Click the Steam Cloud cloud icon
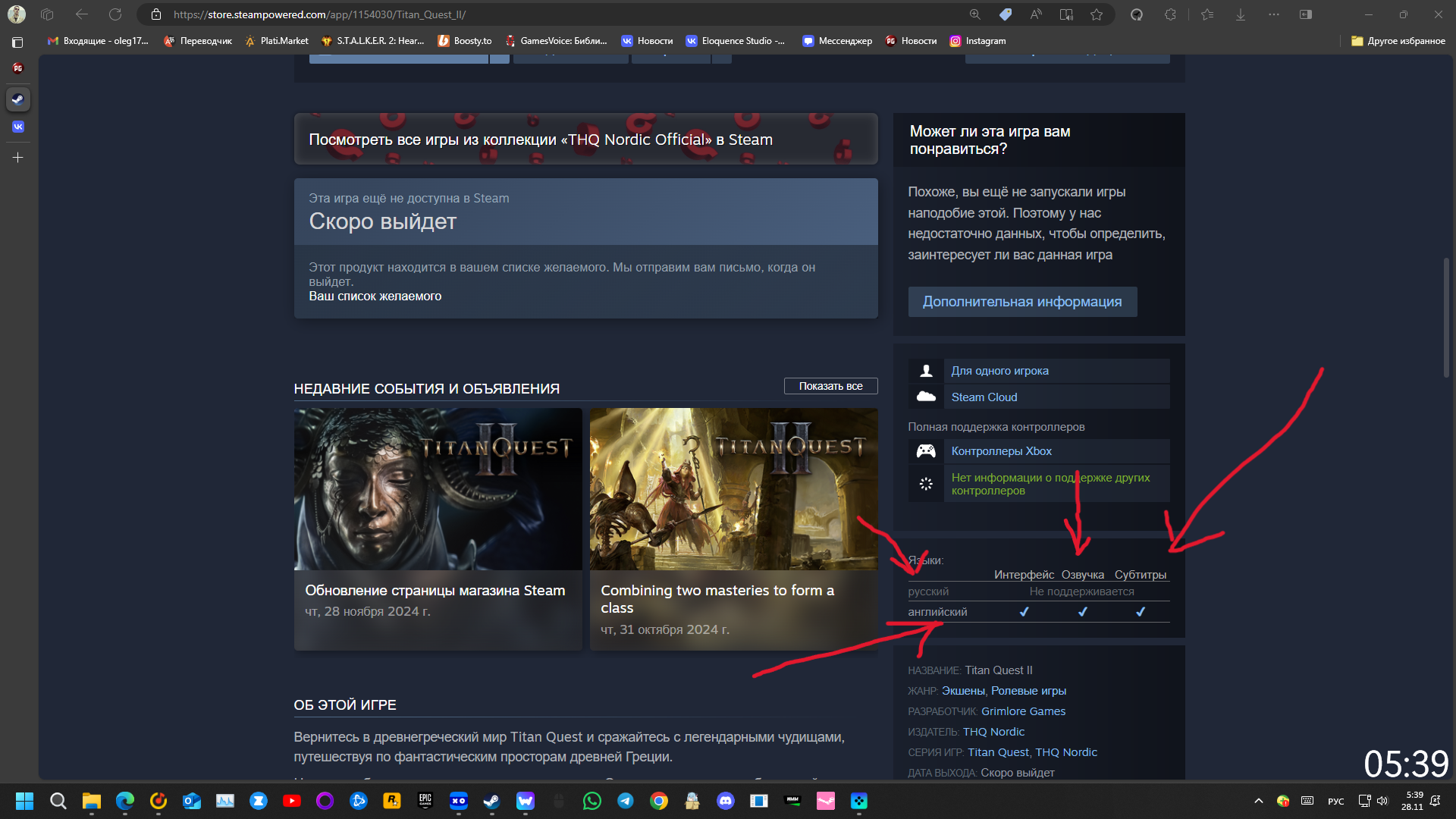The height and width of the screenshot is (819, 1456). (x=926, y=397)
